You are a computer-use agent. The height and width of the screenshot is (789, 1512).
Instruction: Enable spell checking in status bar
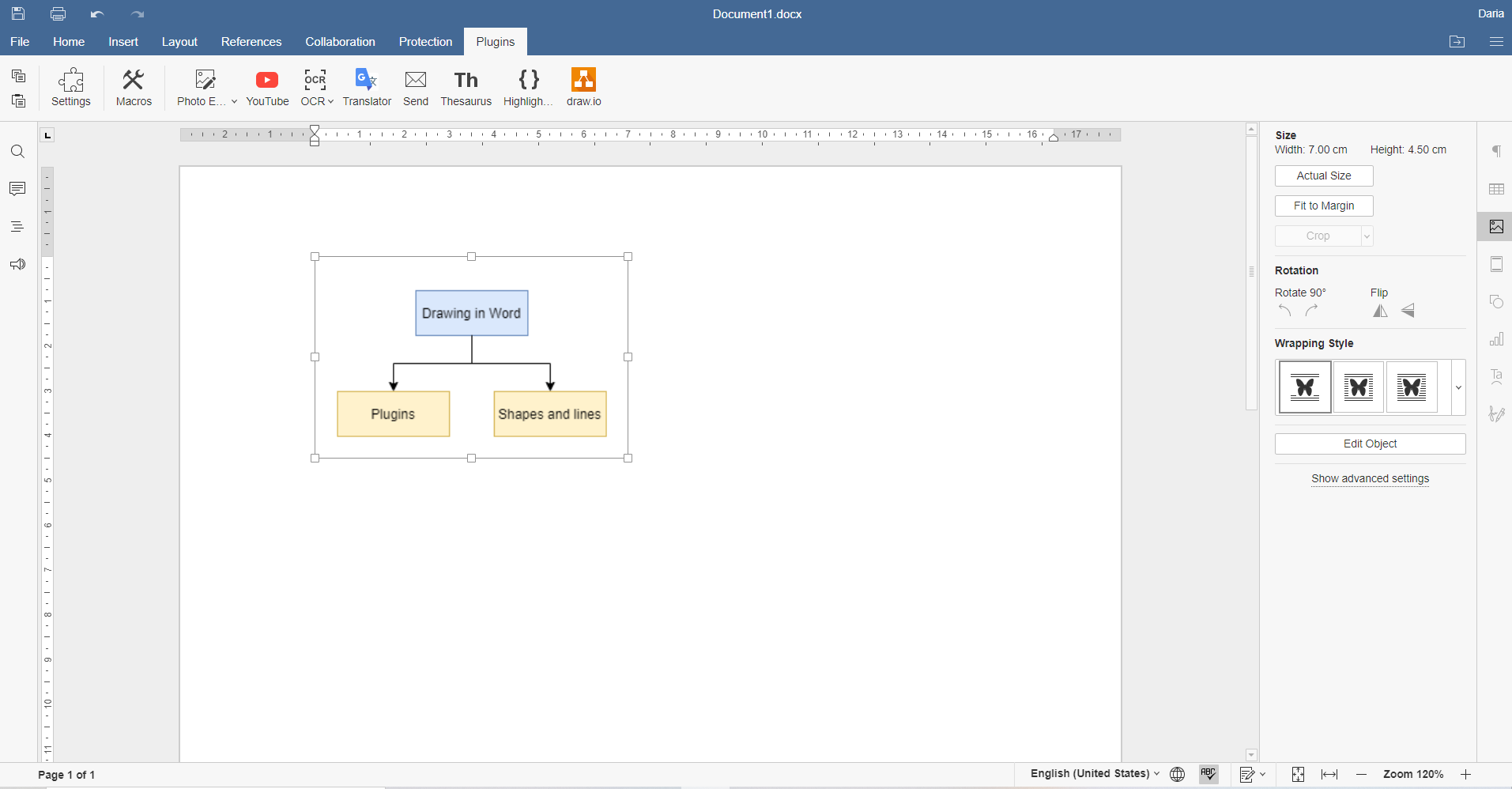click(x=1208, y=774)
